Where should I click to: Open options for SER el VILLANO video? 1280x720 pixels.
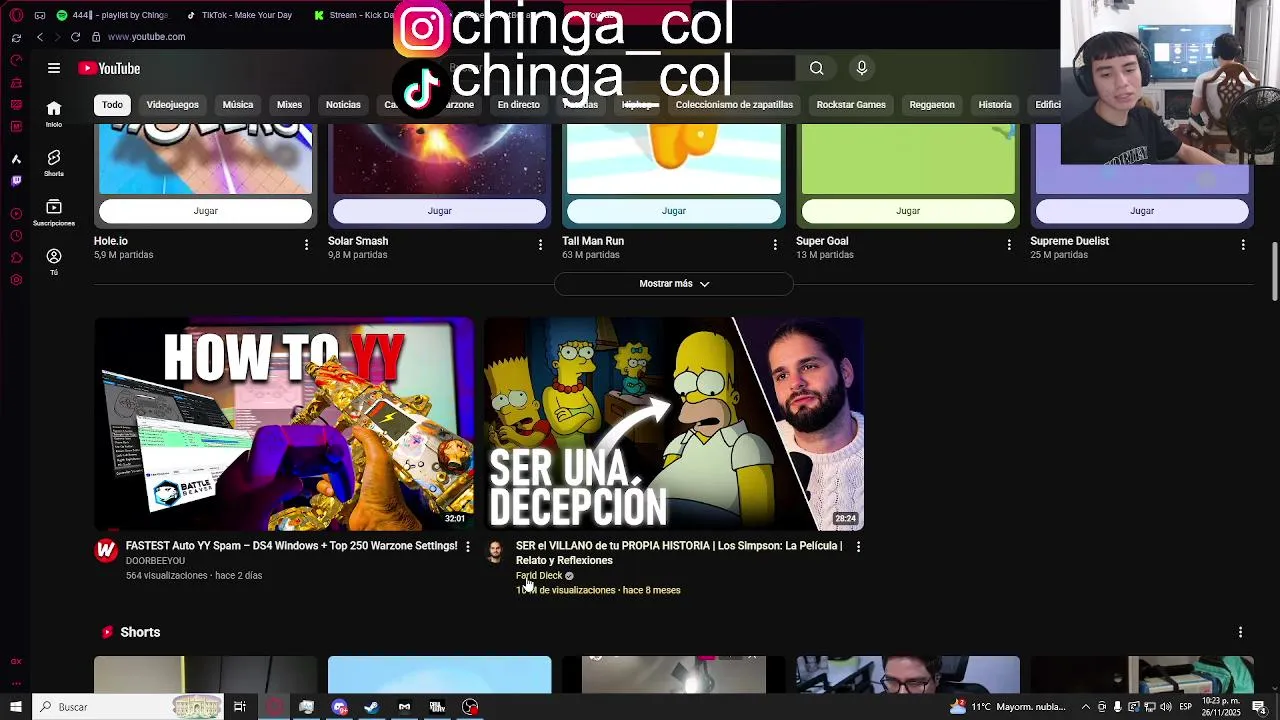click(x=858, y=546)
